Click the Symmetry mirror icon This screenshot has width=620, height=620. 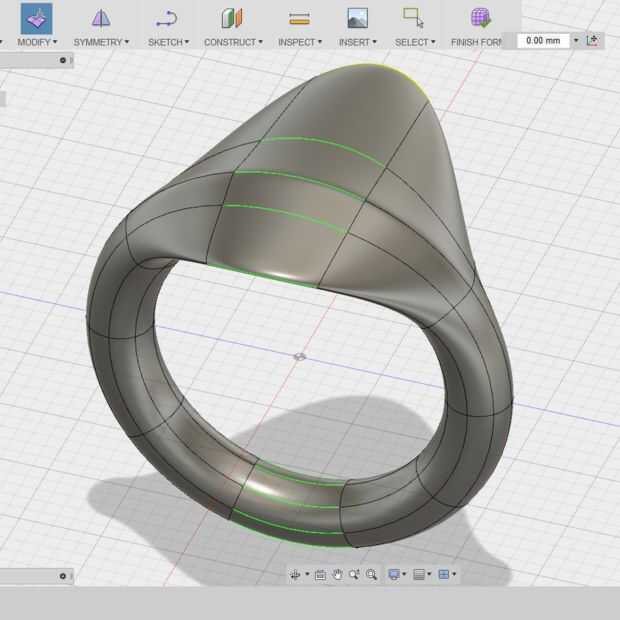pyautogui.click(x=101, y=19)
